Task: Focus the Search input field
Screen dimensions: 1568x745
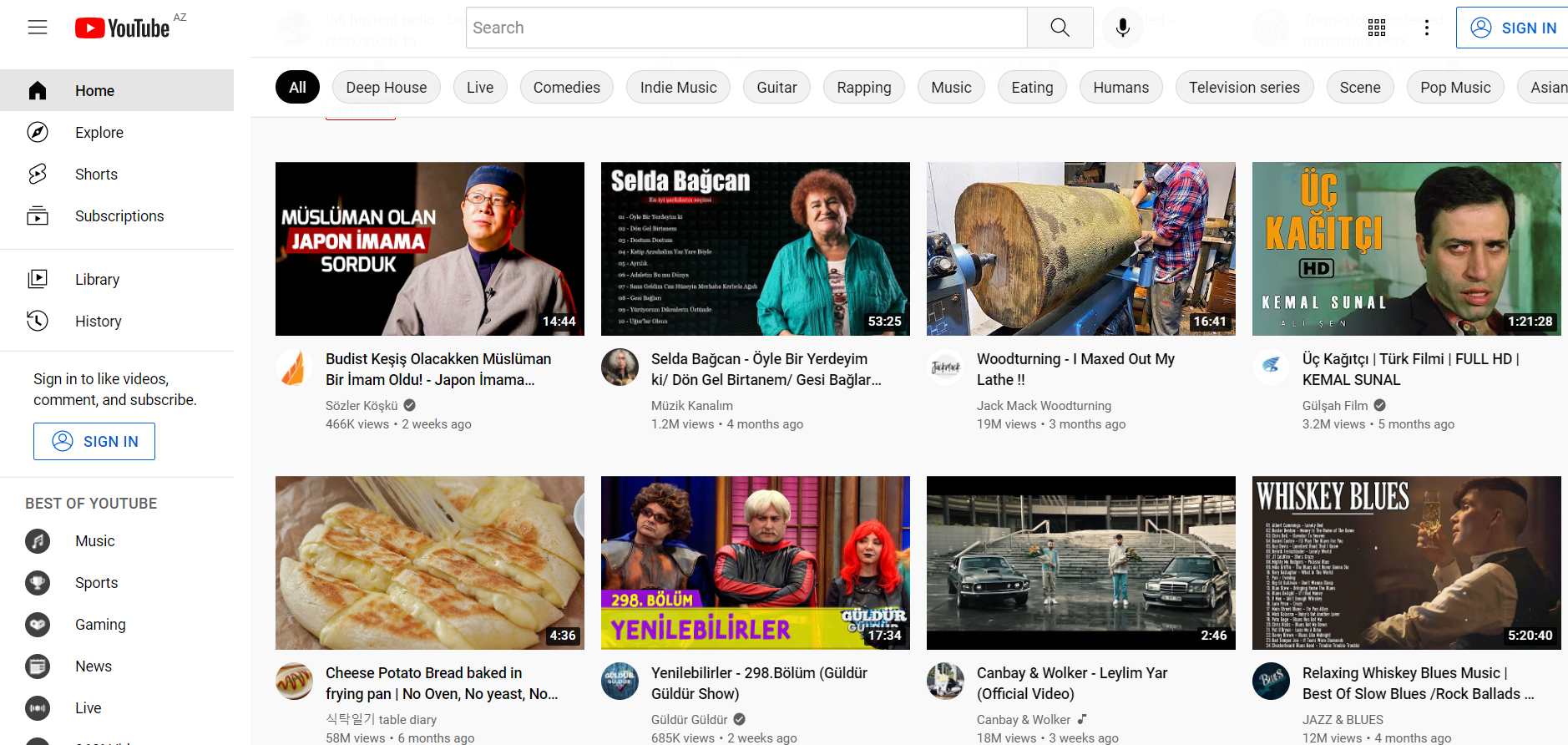Action: tap(746, 28)
